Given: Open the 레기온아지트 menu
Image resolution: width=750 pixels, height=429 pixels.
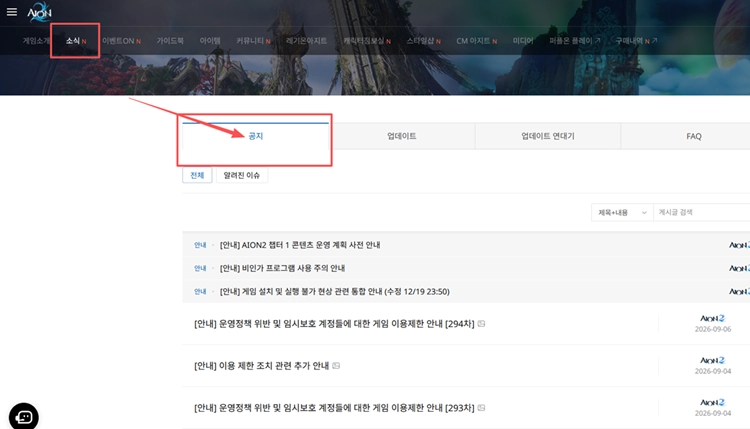Looking at the screenshot, I should 307,41.
